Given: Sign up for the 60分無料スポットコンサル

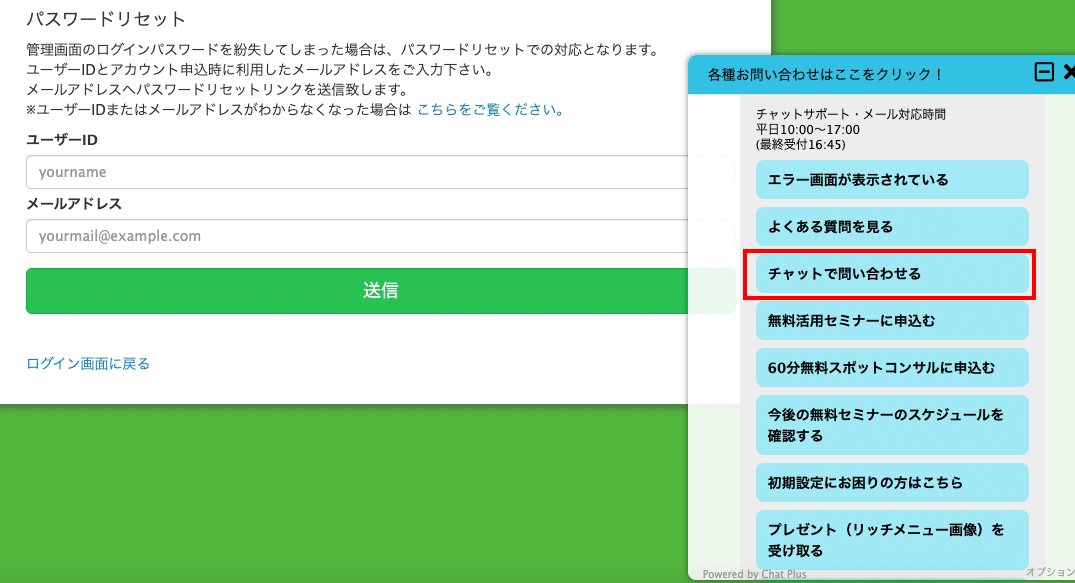Looking at the screenshot, I should [891, 367].
